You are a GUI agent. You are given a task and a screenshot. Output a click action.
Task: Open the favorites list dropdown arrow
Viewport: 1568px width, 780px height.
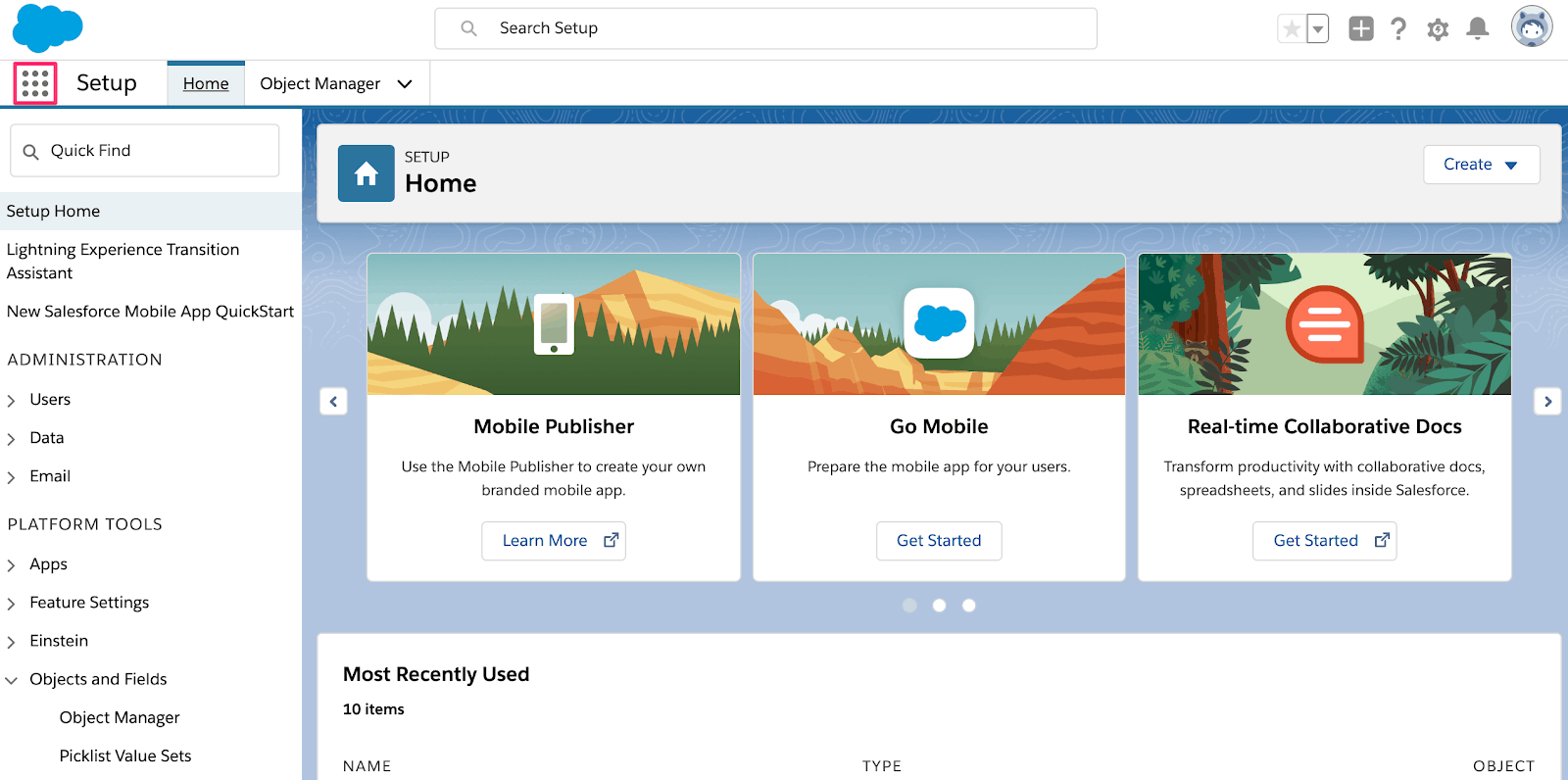click(x=1318, y=29)
